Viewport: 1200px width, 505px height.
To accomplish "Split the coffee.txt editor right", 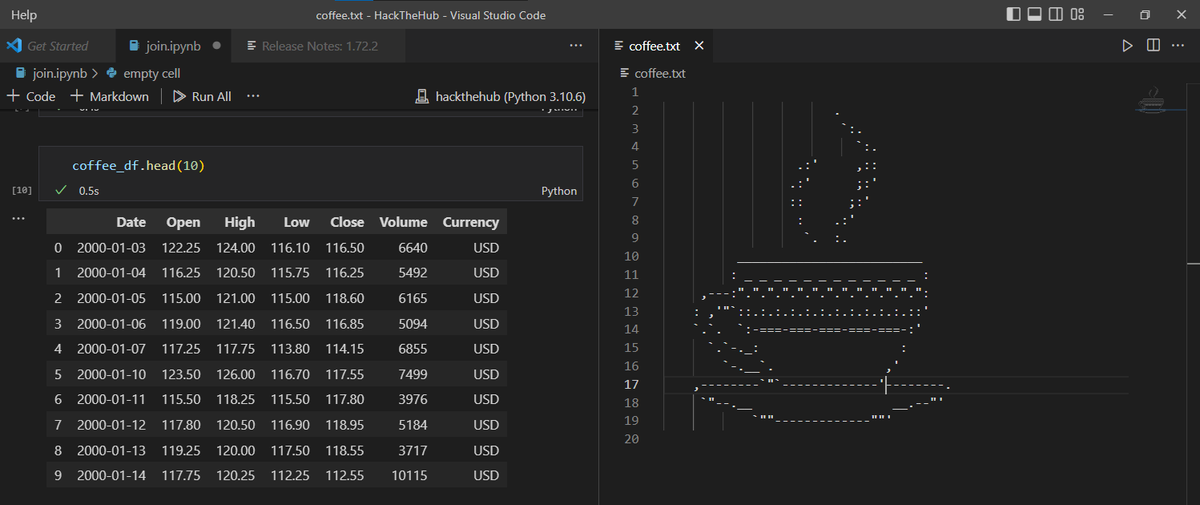I will tap(1153, 46).
